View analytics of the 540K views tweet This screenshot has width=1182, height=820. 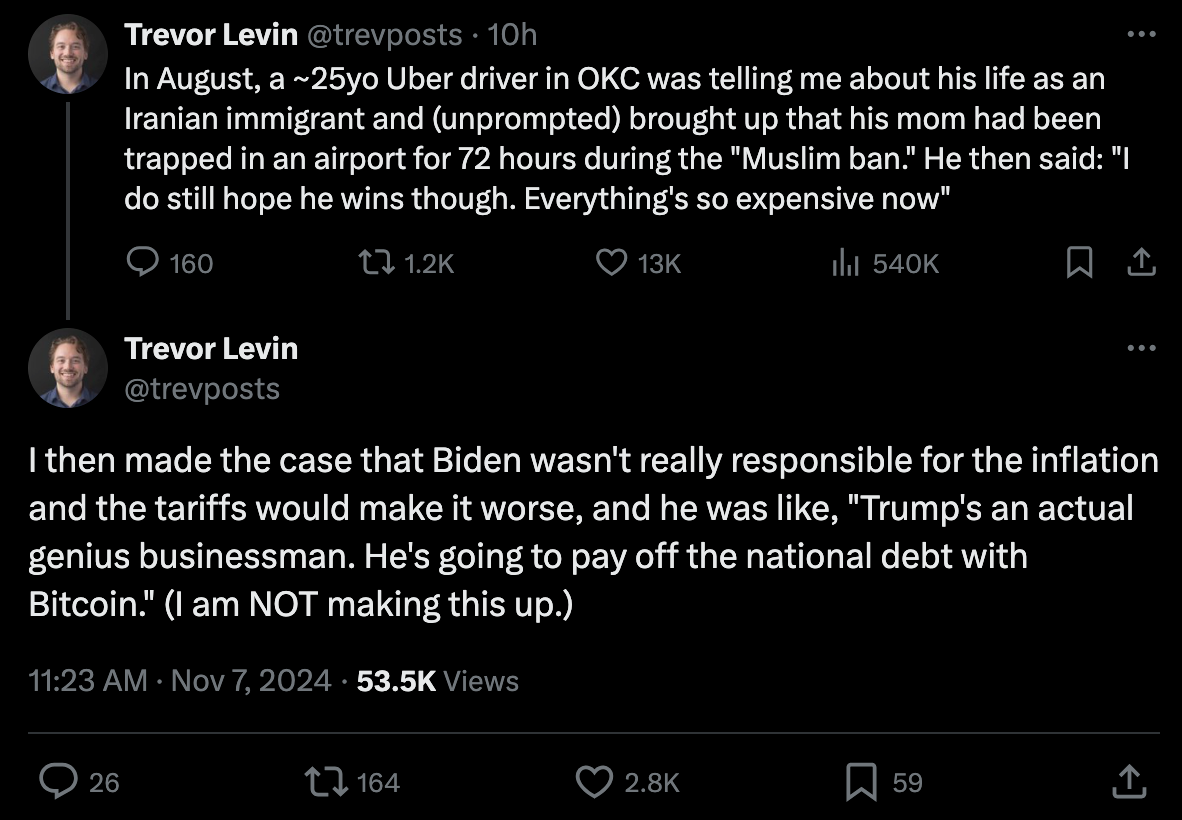pos(846,263)
